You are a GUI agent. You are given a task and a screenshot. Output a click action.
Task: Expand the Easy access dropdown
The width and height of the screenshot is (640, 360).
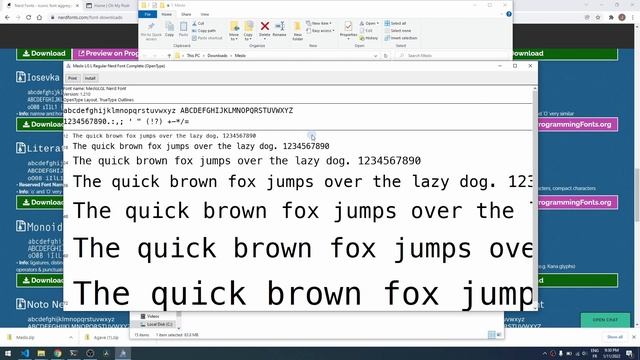(x=320, y=31)
